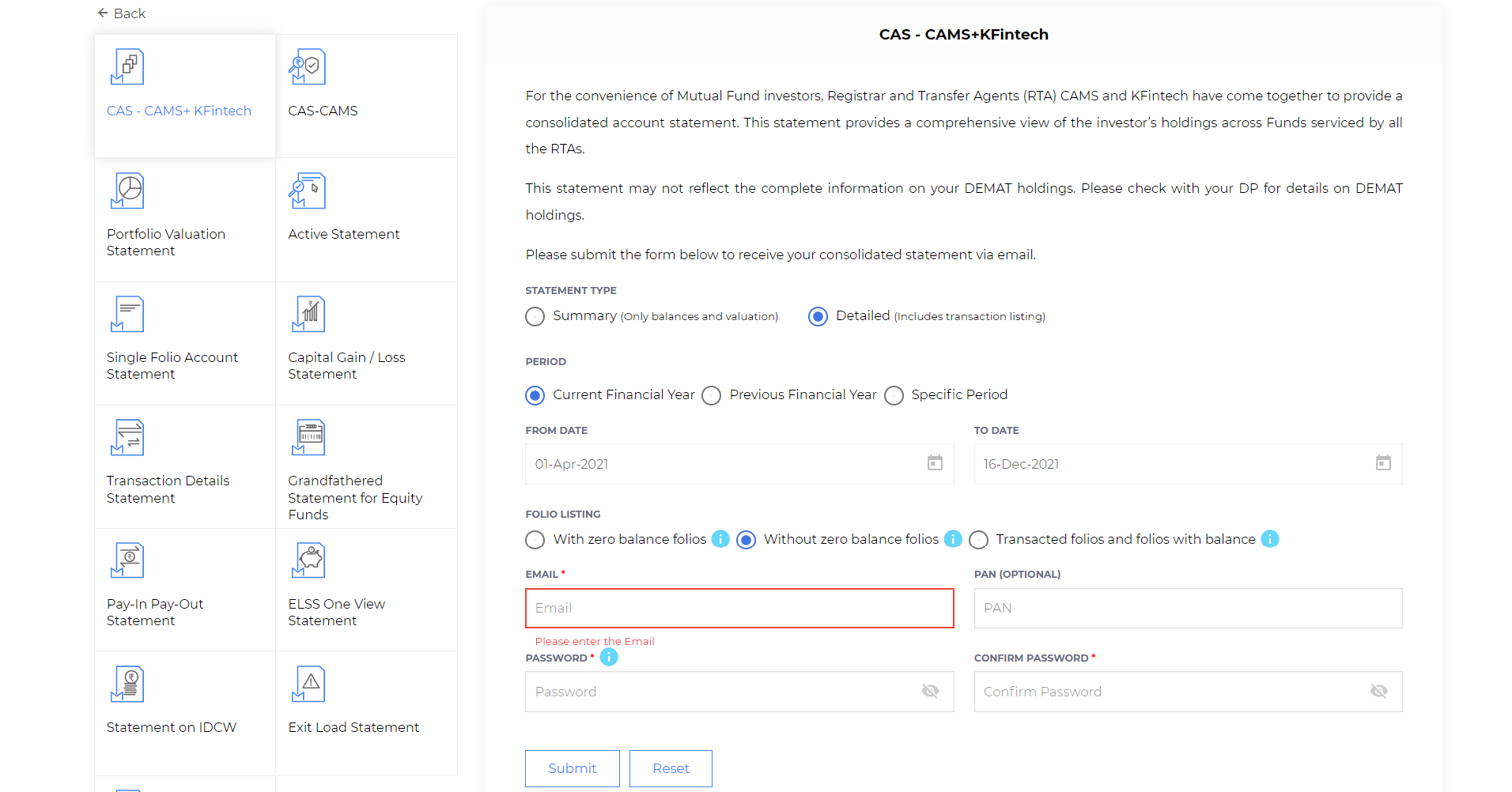Open the From Date calendar picker

click(x=935, y=463)
